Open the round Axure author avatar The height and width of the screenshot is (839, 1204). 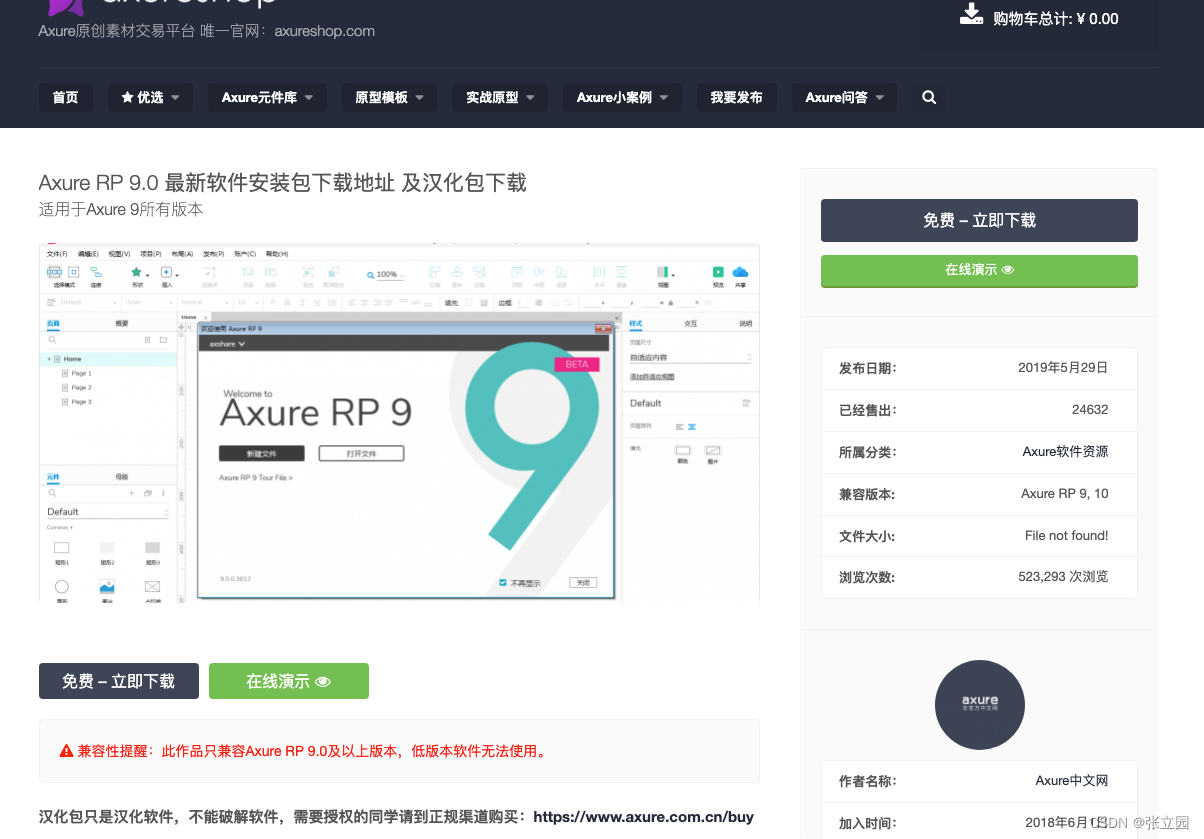980,705
